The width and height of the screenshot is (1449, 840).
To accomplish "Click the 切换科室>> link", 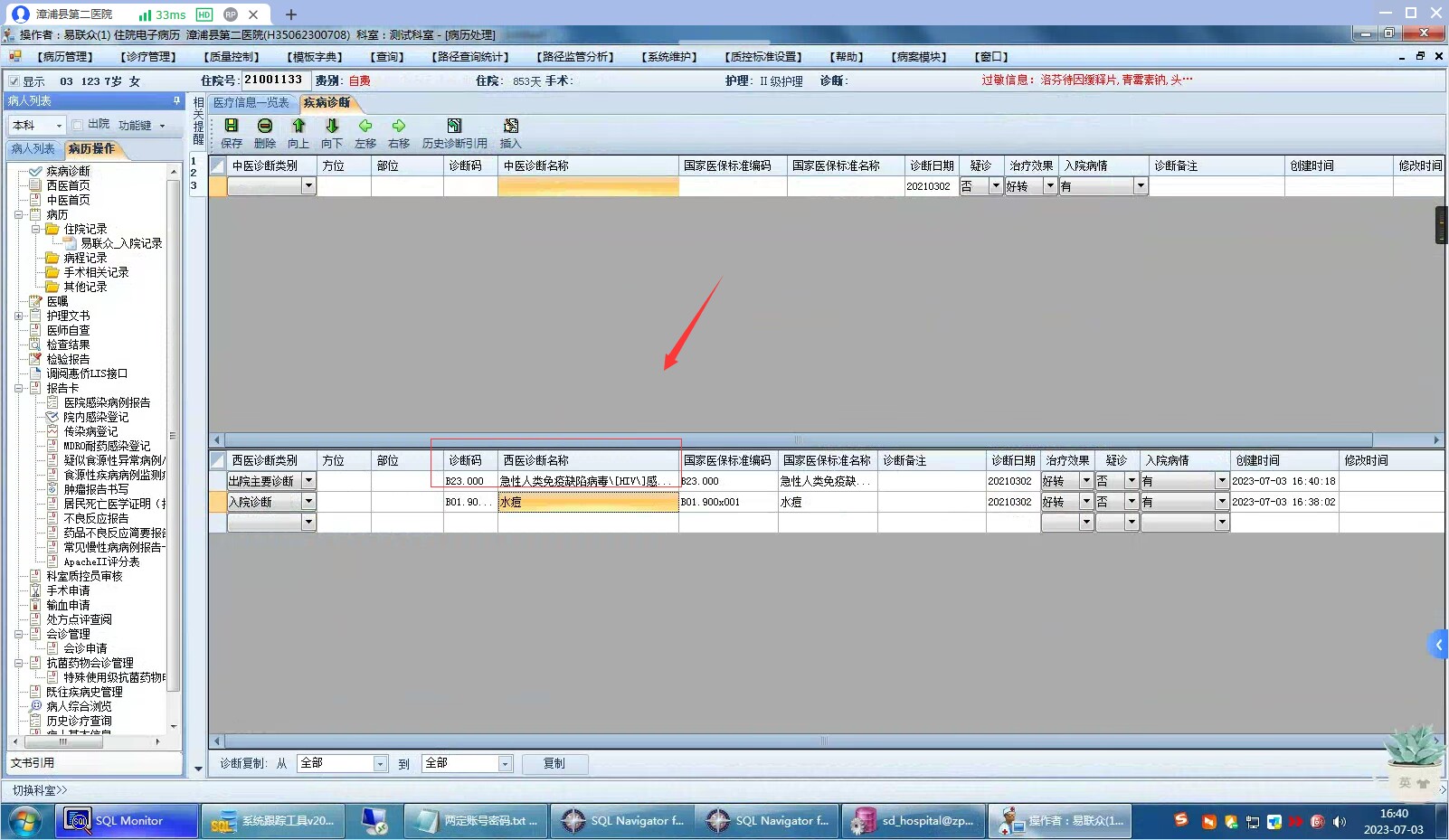I will pos(40,790).
